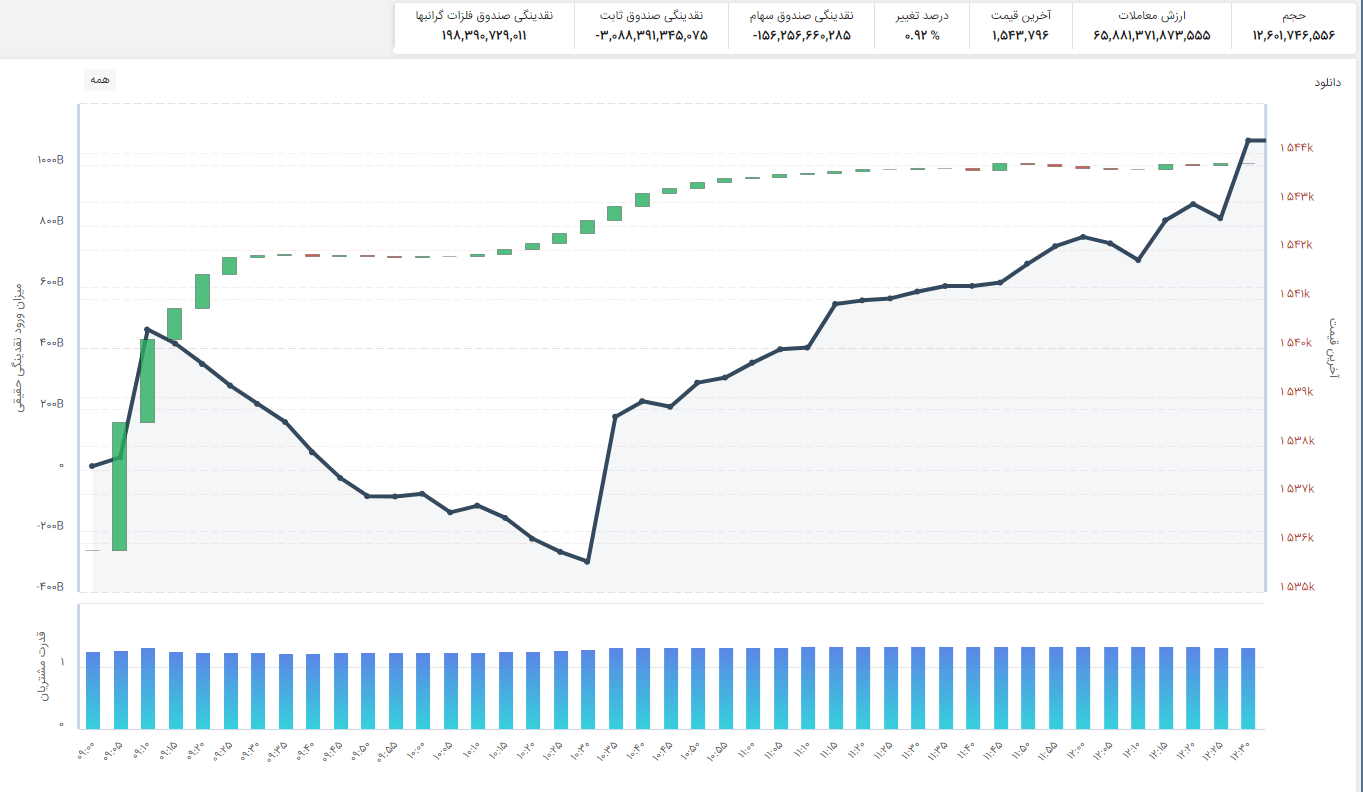Click the ۱۵۴۰k right-axis price label

1296,342
